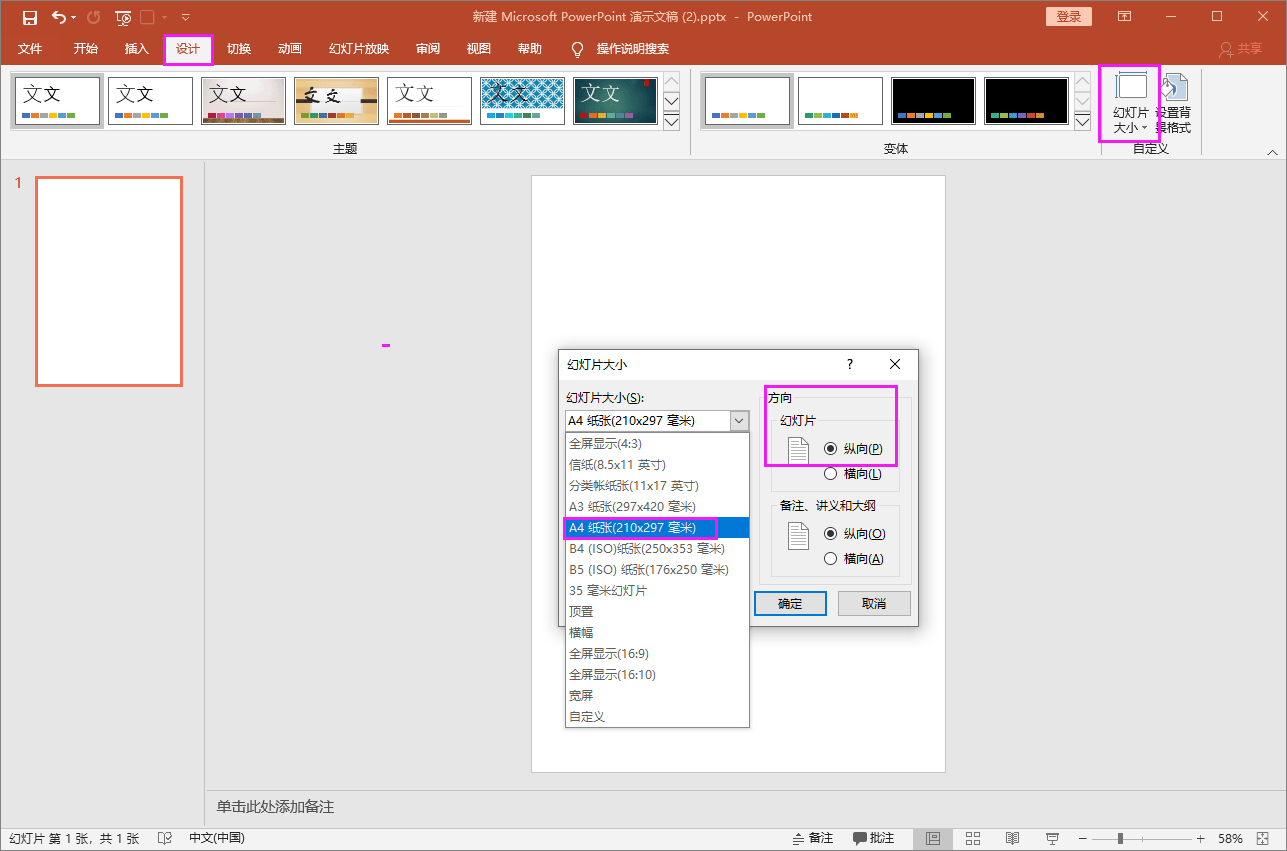Click the Undo arrow icon
The height and width of the screenshot is (851, 1287).
tap(59, 17)
